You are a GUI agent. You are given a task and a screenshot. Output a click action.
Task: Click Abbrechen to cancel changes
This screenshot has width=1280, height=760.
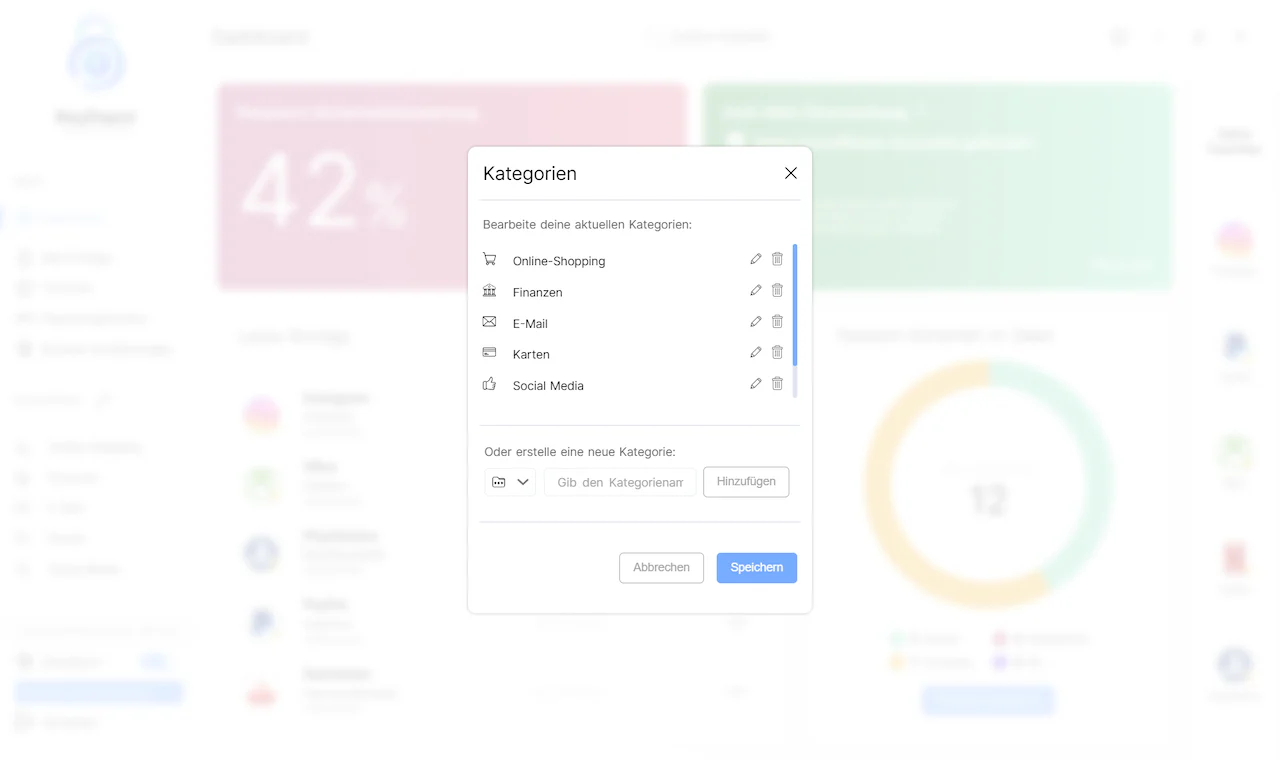tap(661, 568)
